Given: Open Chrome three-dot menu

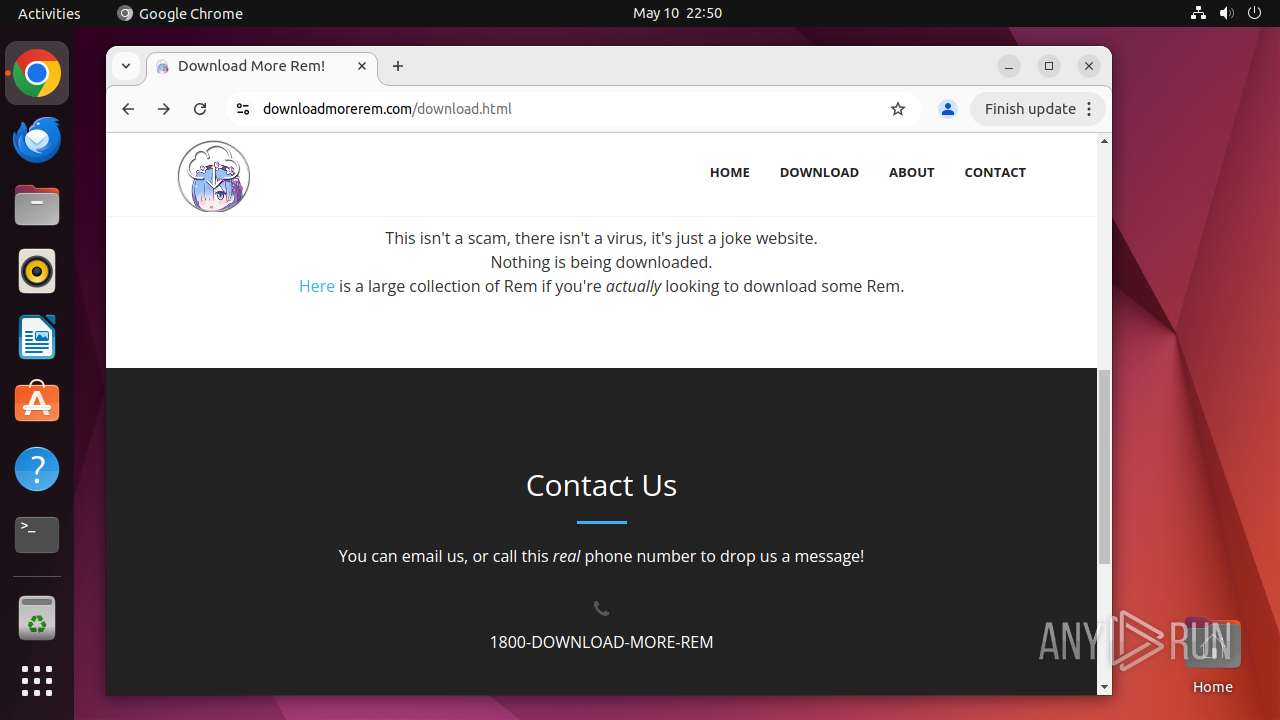Looking at the screenshot, I should tap(1090, 109).
